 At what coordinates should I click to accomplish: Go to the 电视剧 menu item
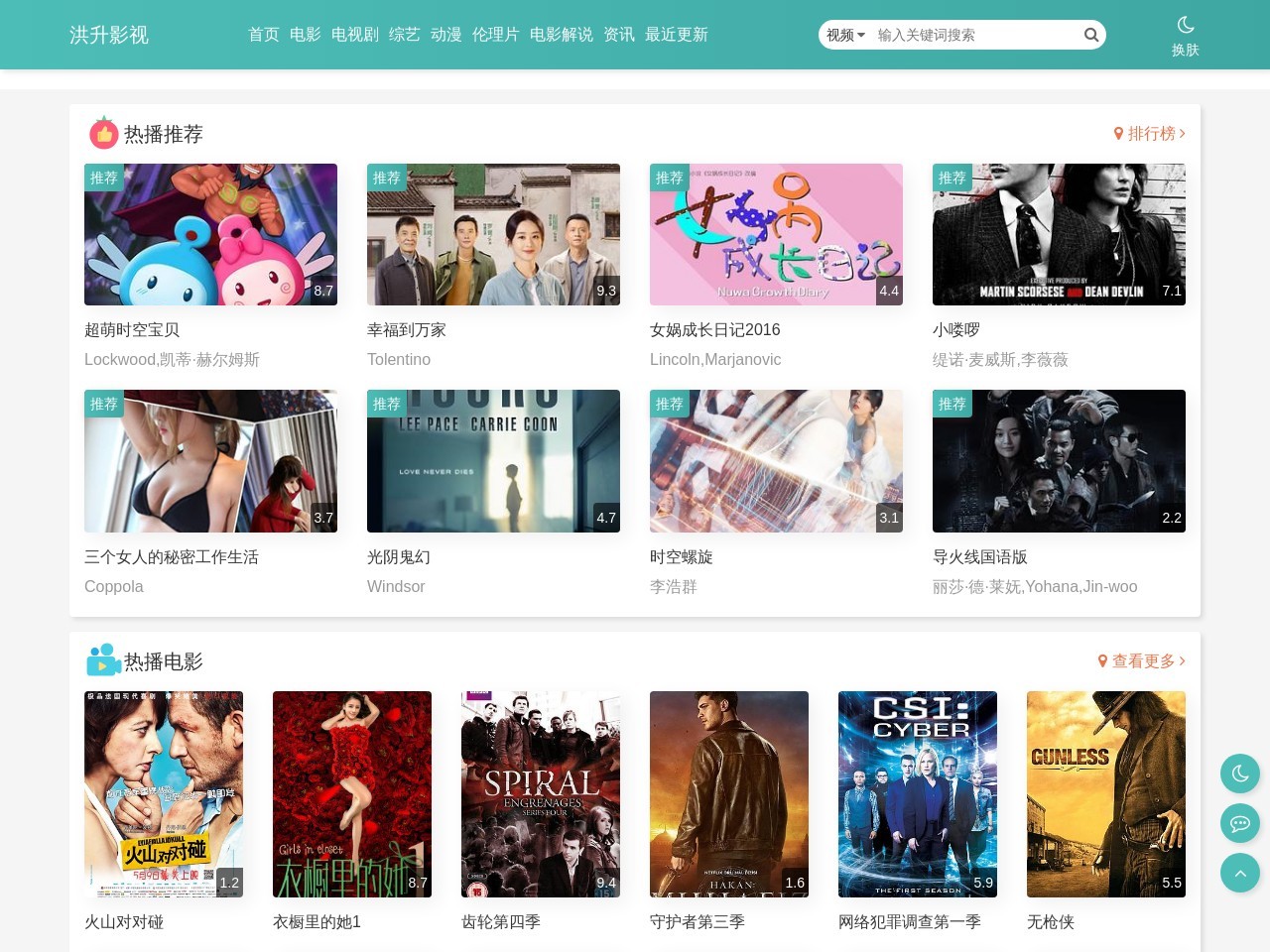coord(354,35)
